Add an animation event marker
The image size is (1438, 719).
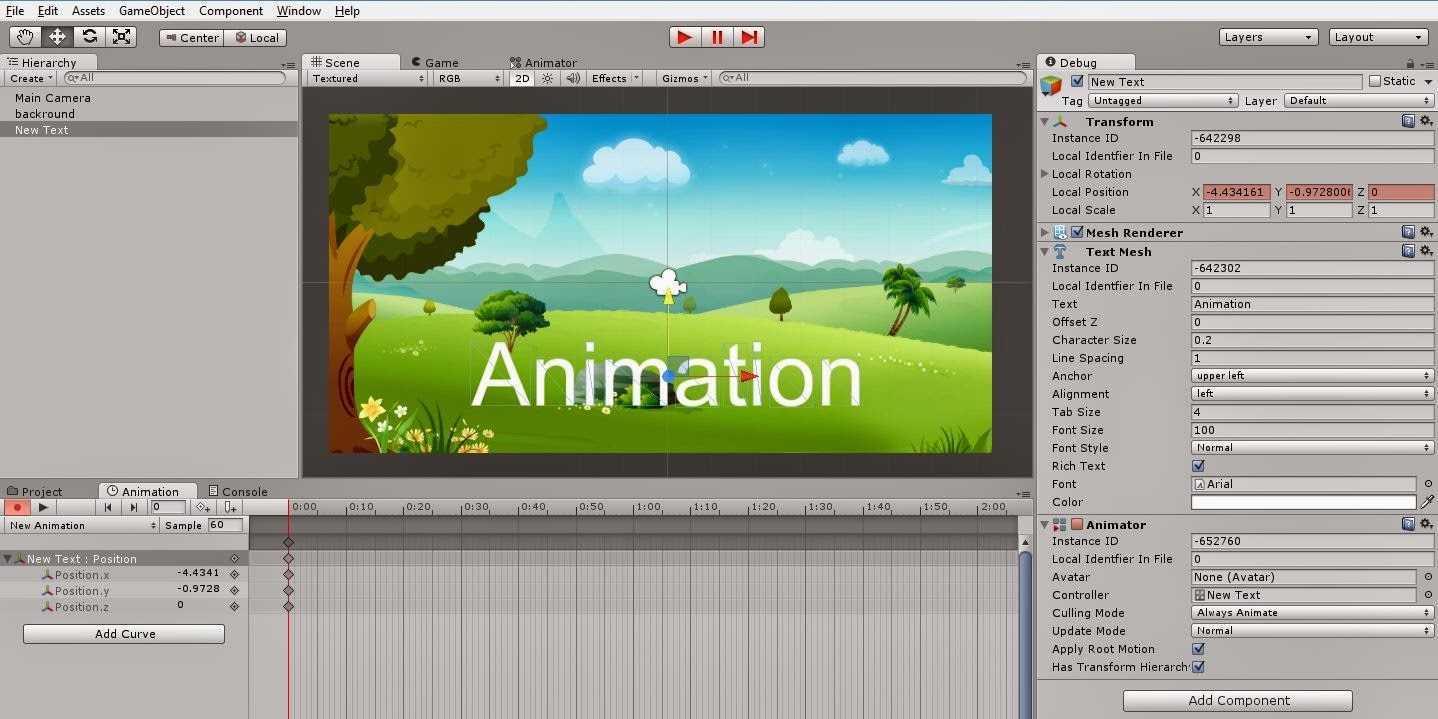point(231,508)
